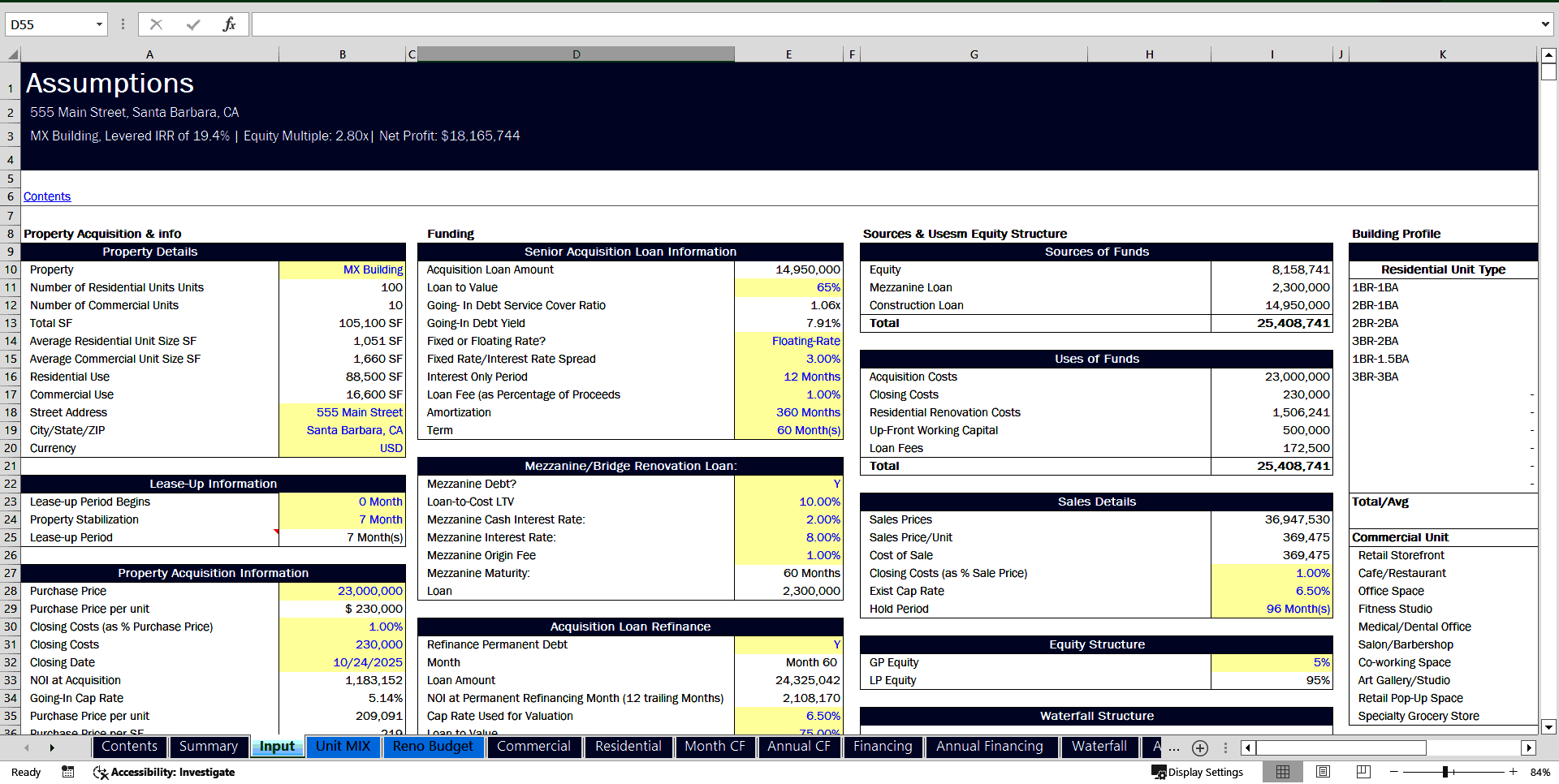Select the Loan to Value 65% cell

pyautogui.click(x=788, y=287)
